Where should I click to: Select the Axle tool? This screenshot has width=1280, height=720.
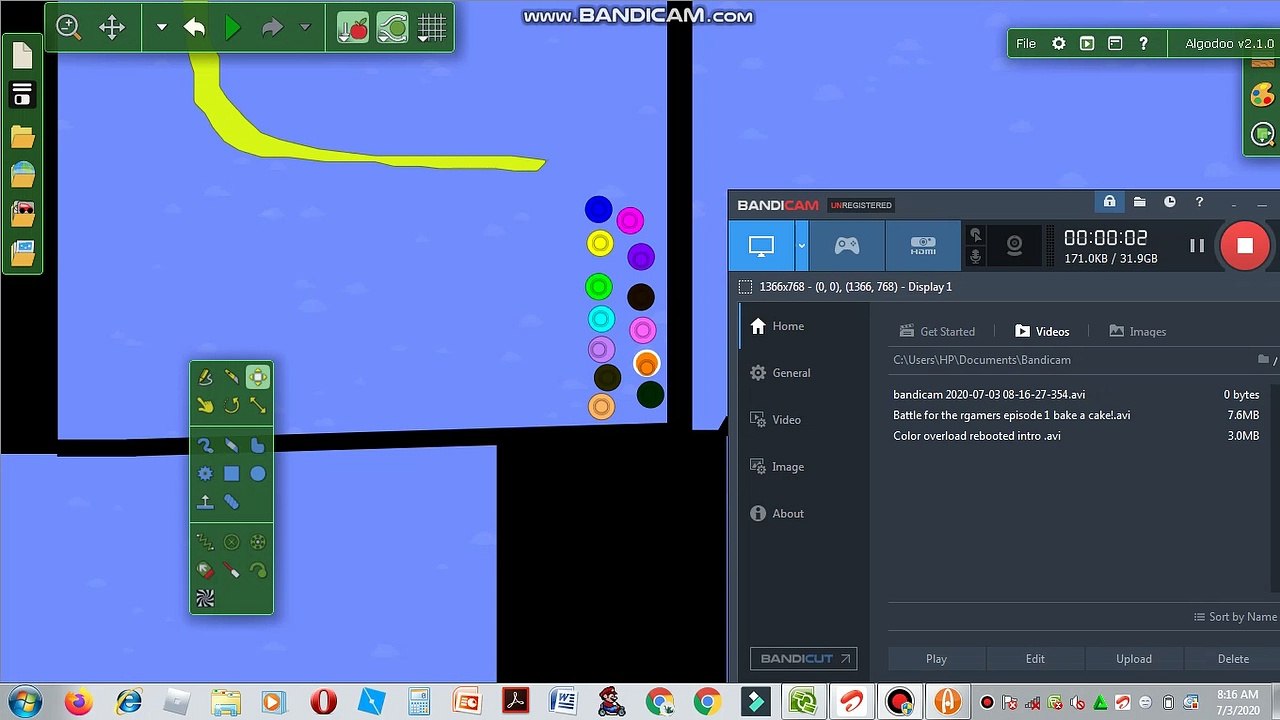(x=258, y=542)
